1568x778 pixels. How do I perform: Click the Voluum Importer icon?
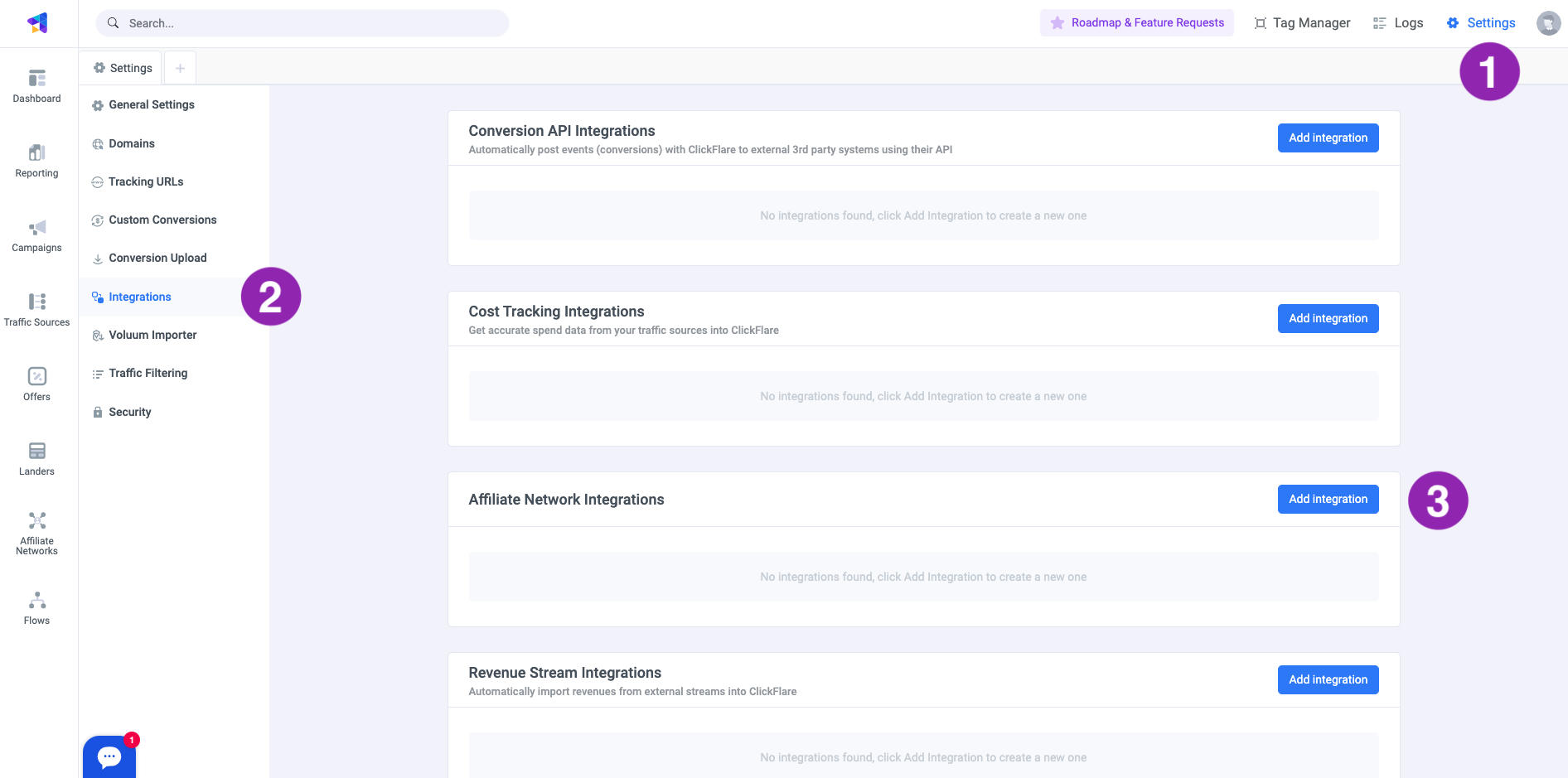tap(98, 336)
